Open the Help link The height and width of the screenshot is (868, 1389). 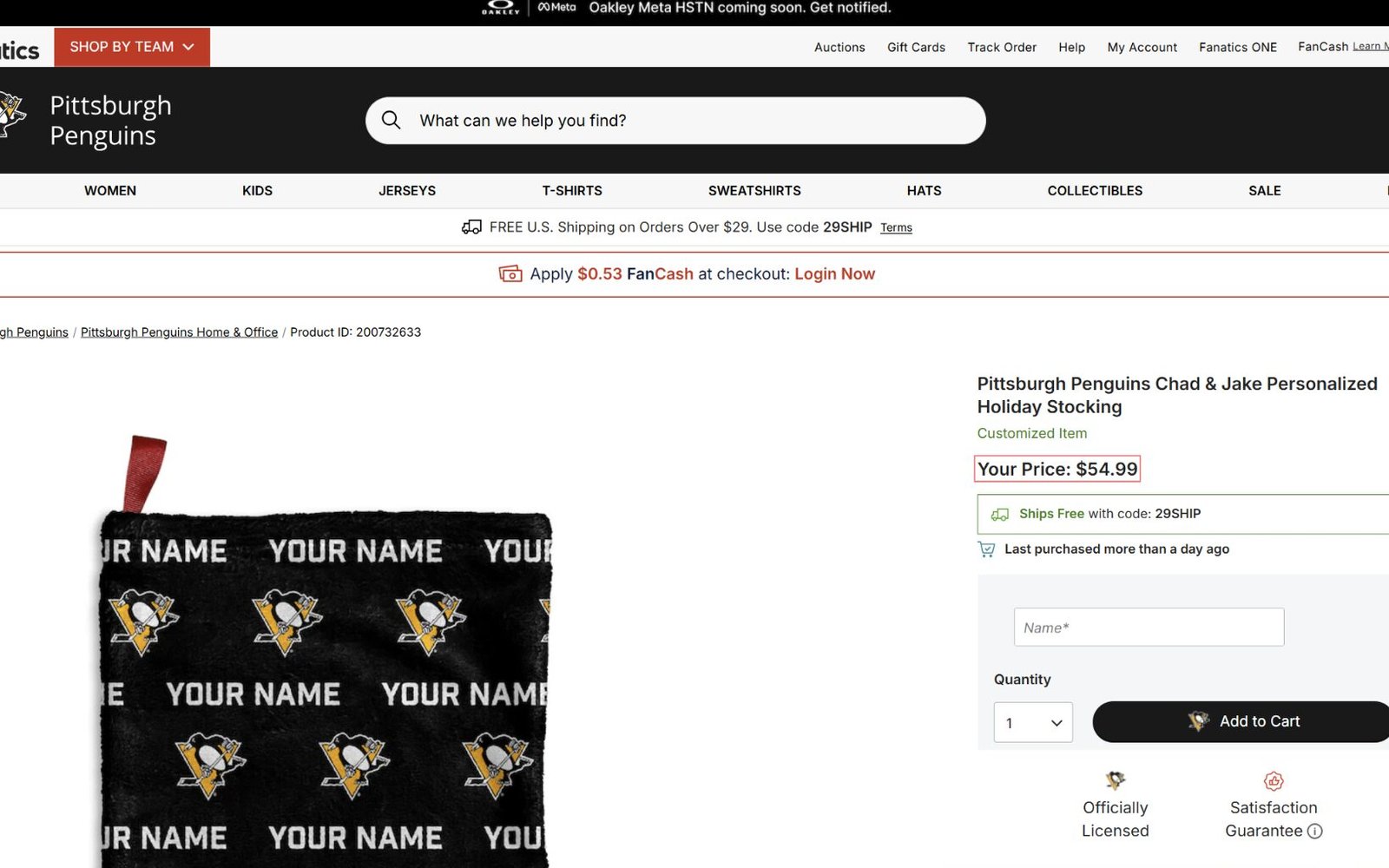point(1071,47)
